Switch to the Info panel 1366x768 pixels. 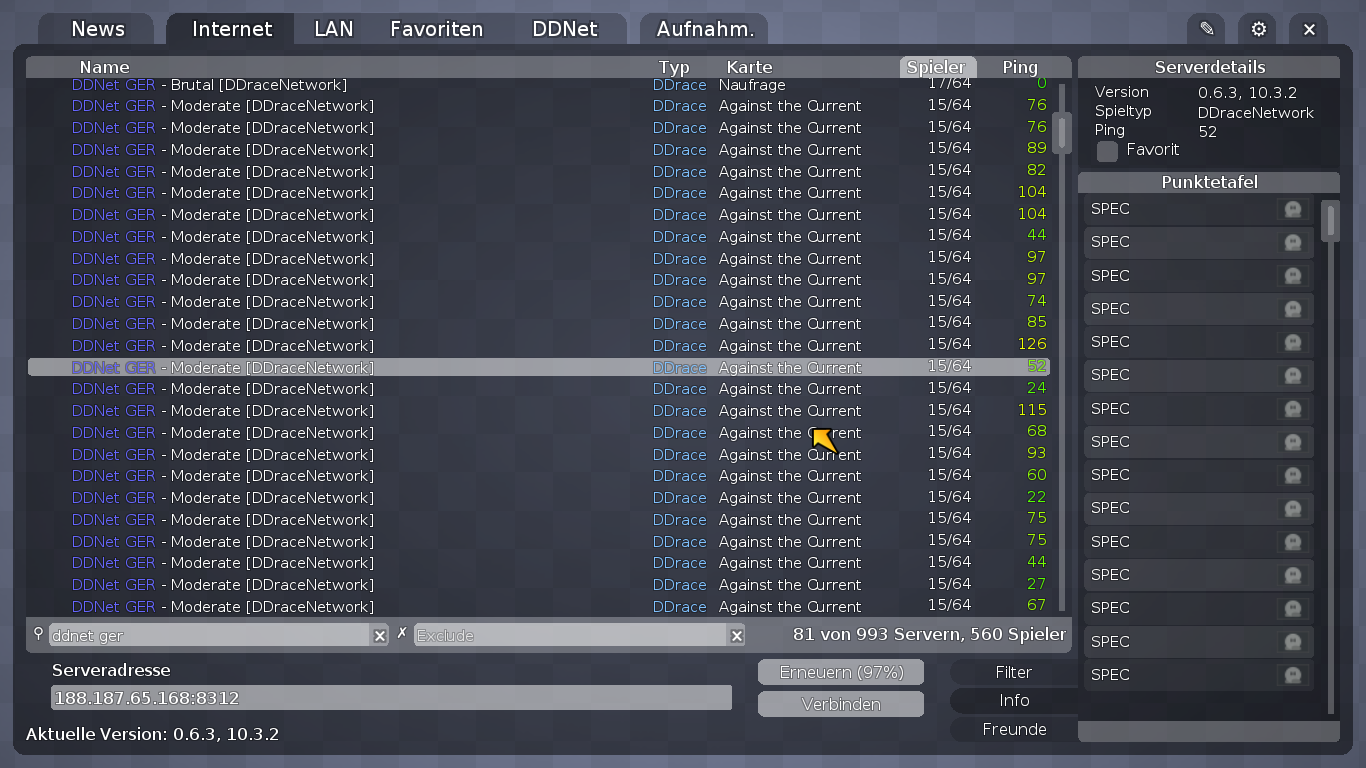click(x=1013, y=700)
